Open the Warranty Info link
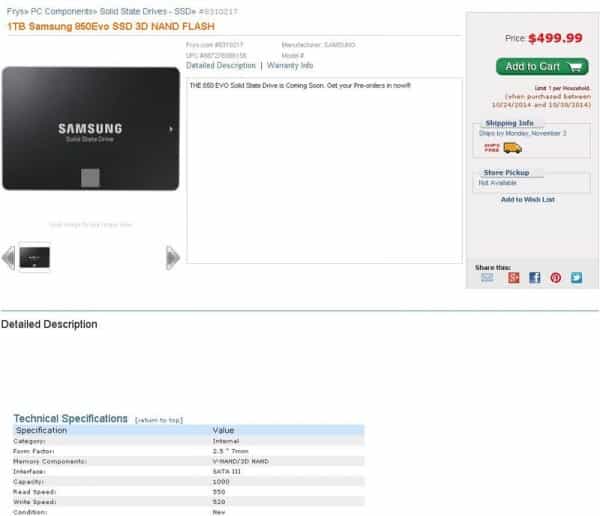Image resolution: width=600 pixels, height=516 pixels. pos(290,65)
